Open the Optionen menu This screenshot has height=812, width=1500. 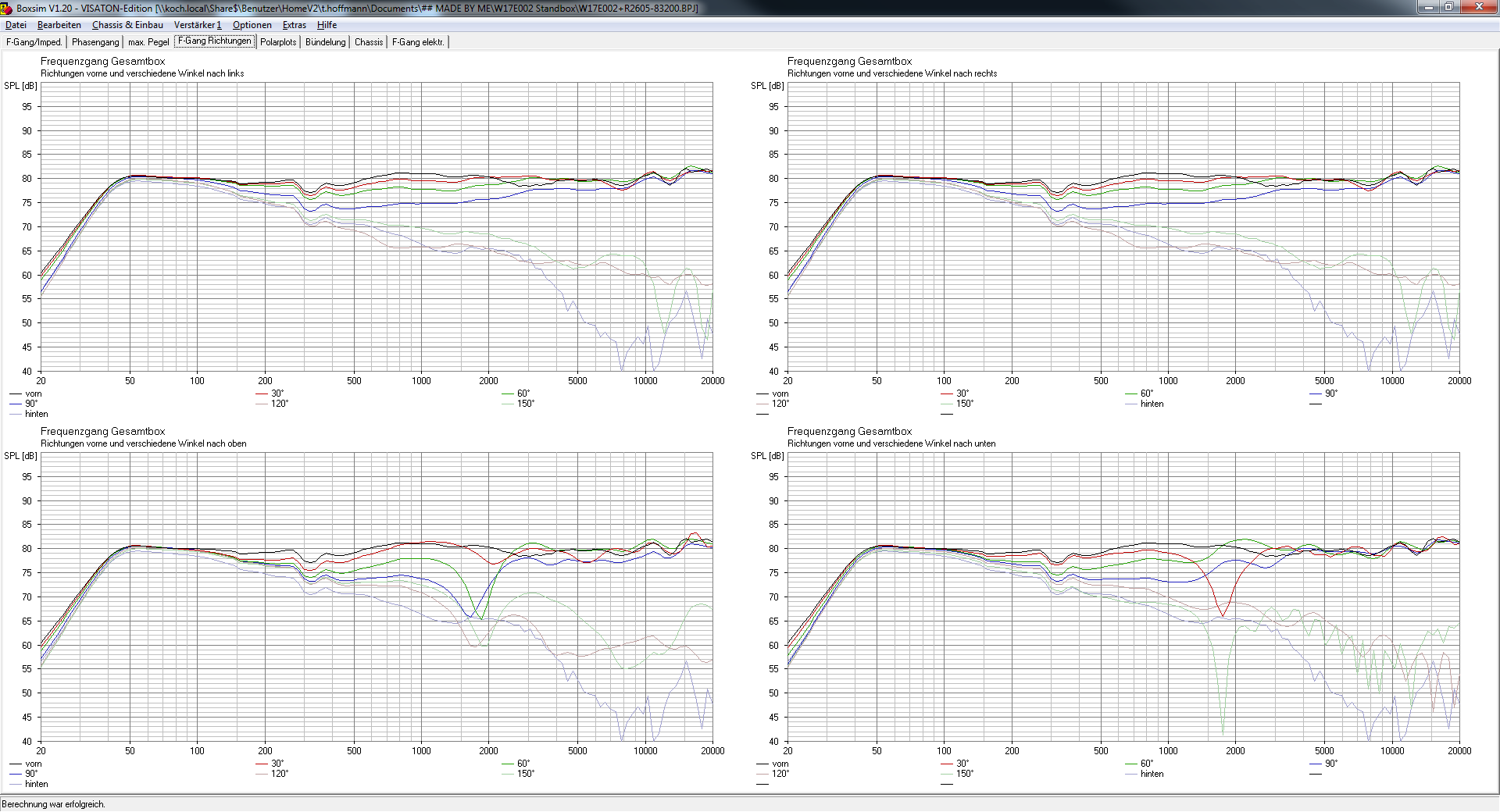pyautogui.click(x=252, y=25)
